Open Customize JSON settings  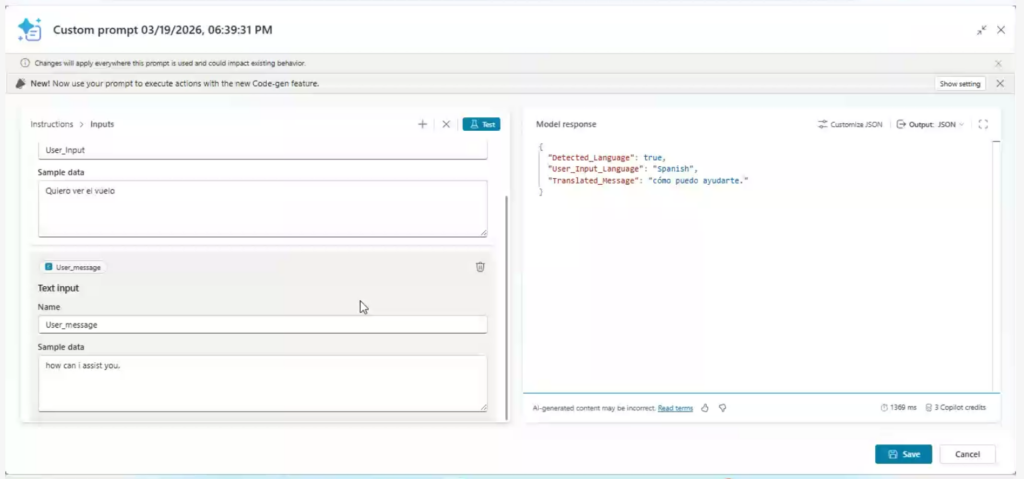coord(850,125)
